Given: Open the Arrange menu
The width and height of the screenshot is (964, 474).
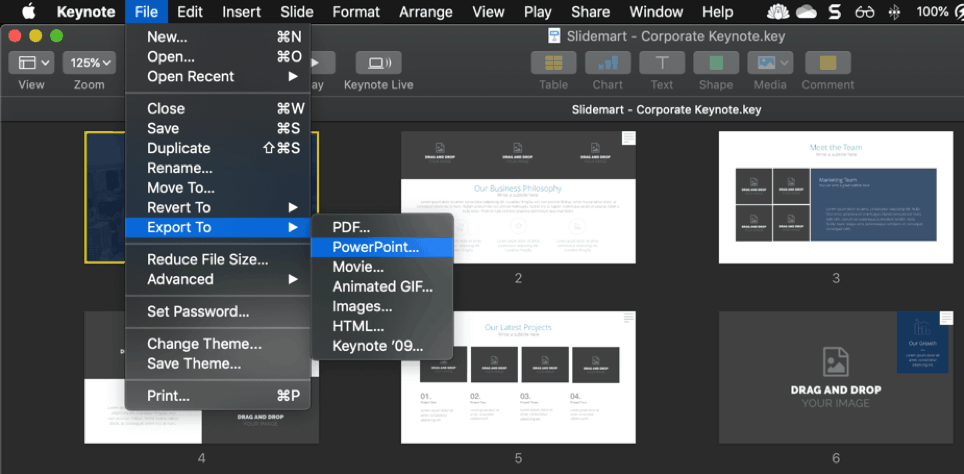Looking at the screenshot, I should (x=424, y=12).
